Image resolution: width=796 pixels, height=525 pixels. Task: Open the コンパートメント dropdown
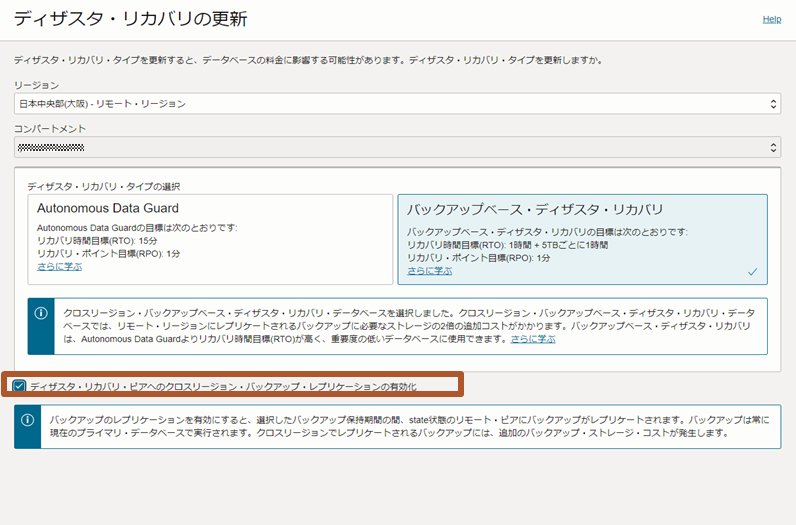click(397, 147)
